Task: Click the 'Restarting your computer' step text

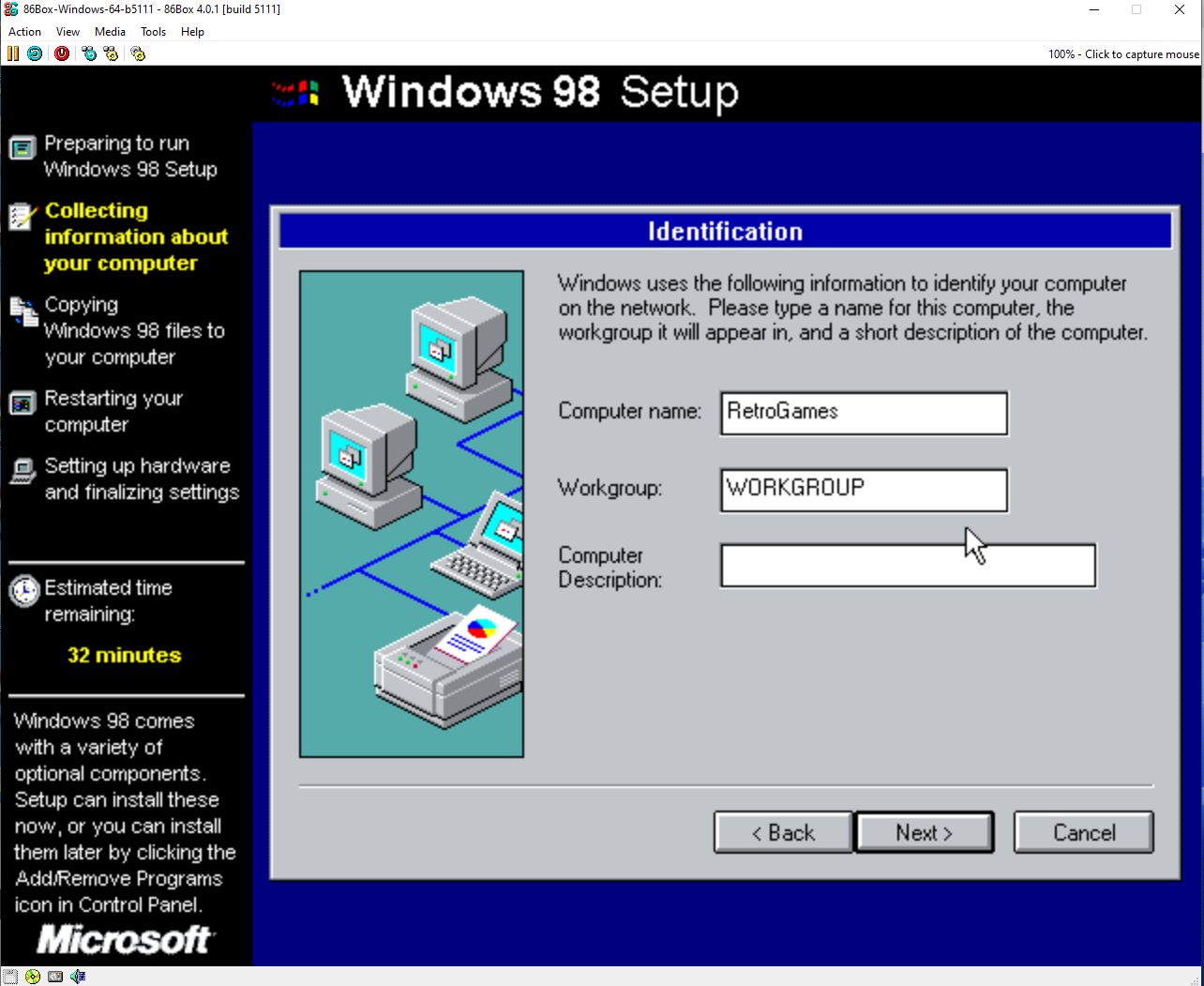Action: point(113,412)
